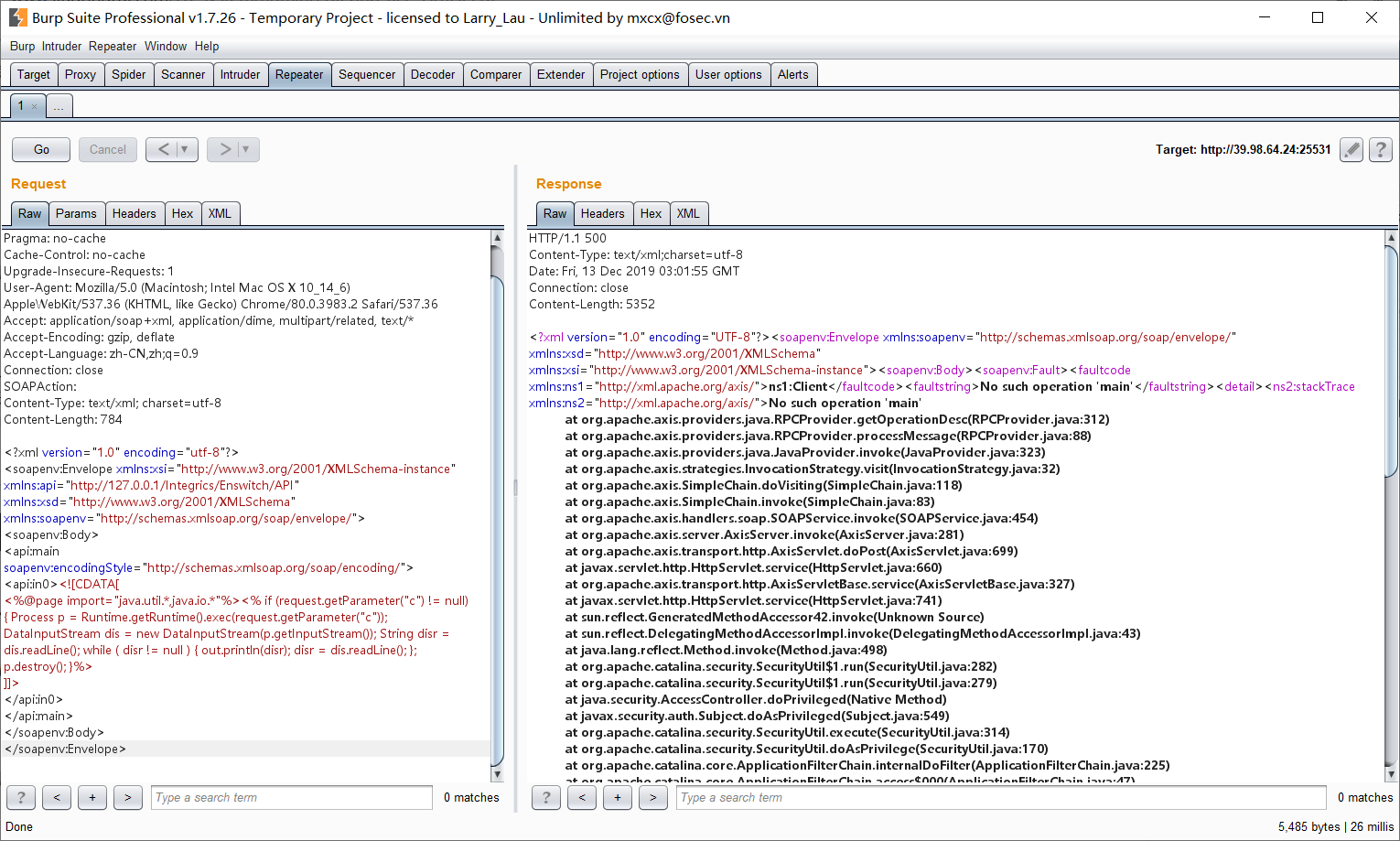Switch to the Target tab
The image size is (1400, 841).
(34, 75)
